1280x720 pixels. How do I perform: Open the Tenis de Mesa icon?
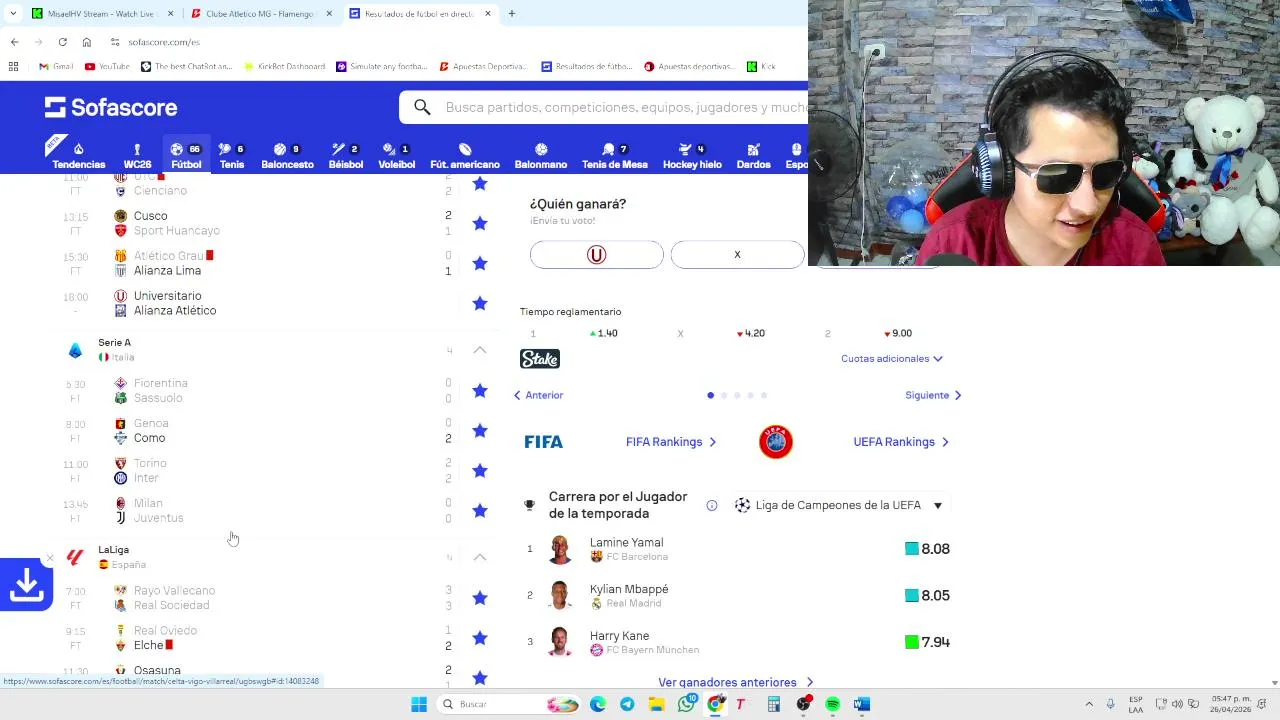coord(615,156)
